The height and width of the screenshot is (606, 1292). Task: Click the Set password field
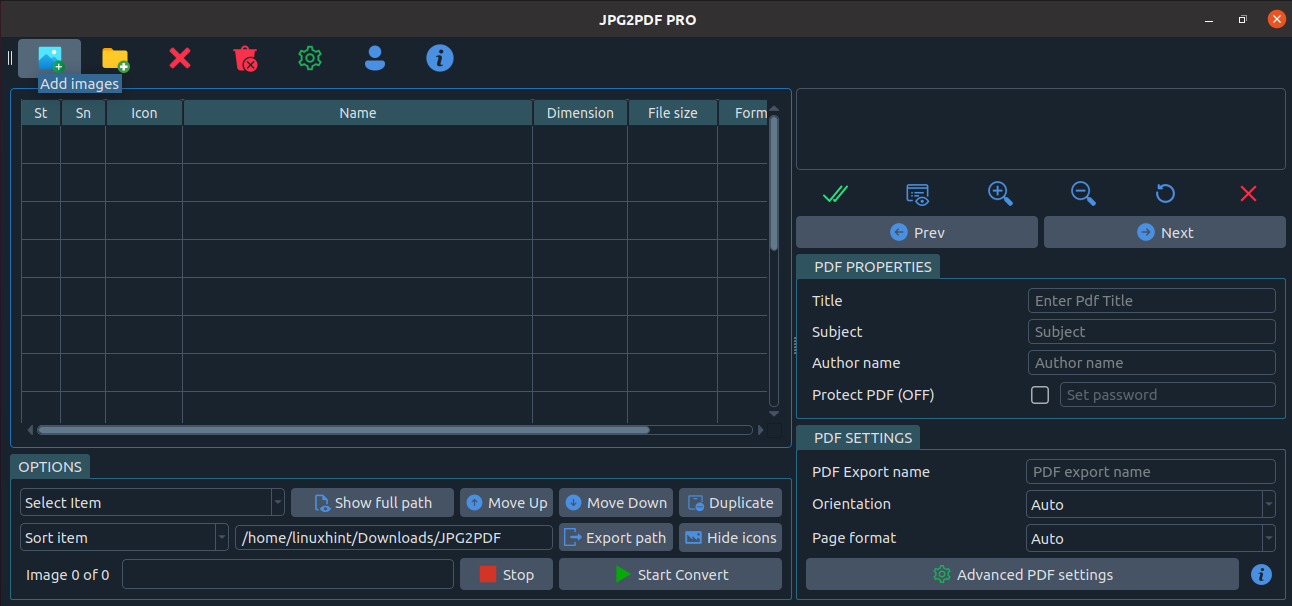click(x=1168, y=394)
